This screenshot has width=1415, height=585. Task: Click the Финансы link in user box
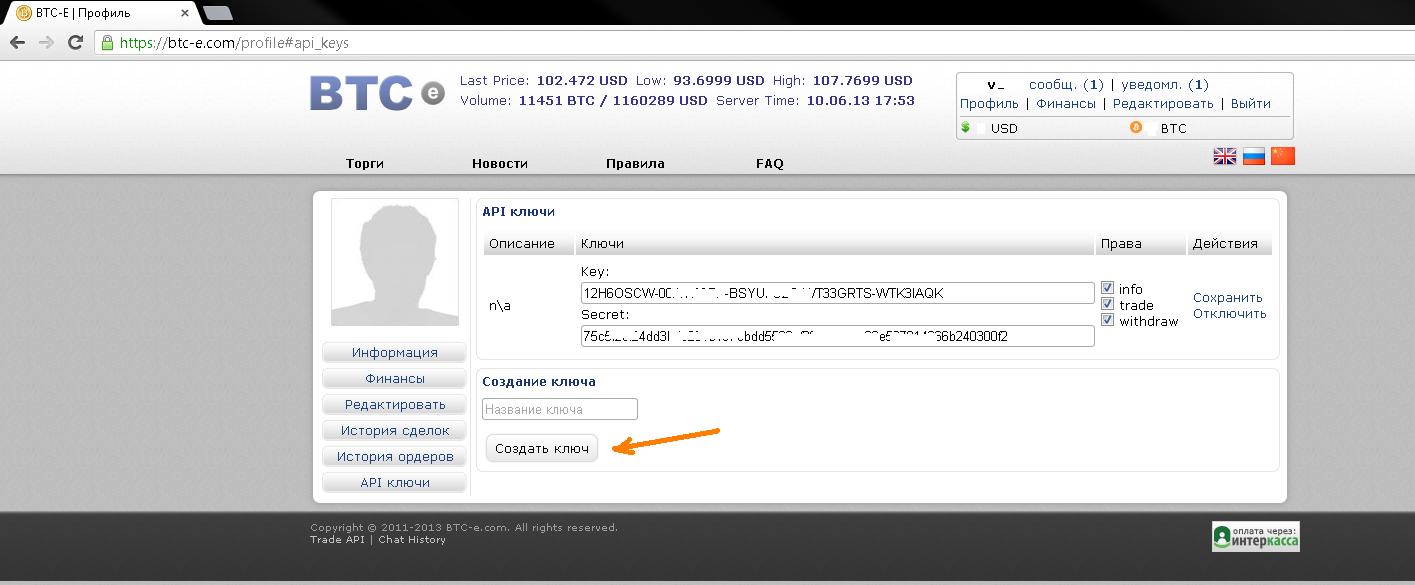pos(1066,103)
